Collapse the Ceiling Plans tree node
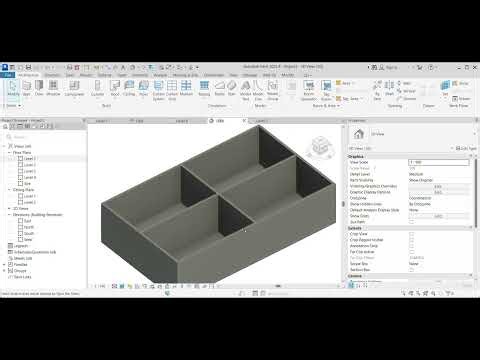 tap(9, 190)
